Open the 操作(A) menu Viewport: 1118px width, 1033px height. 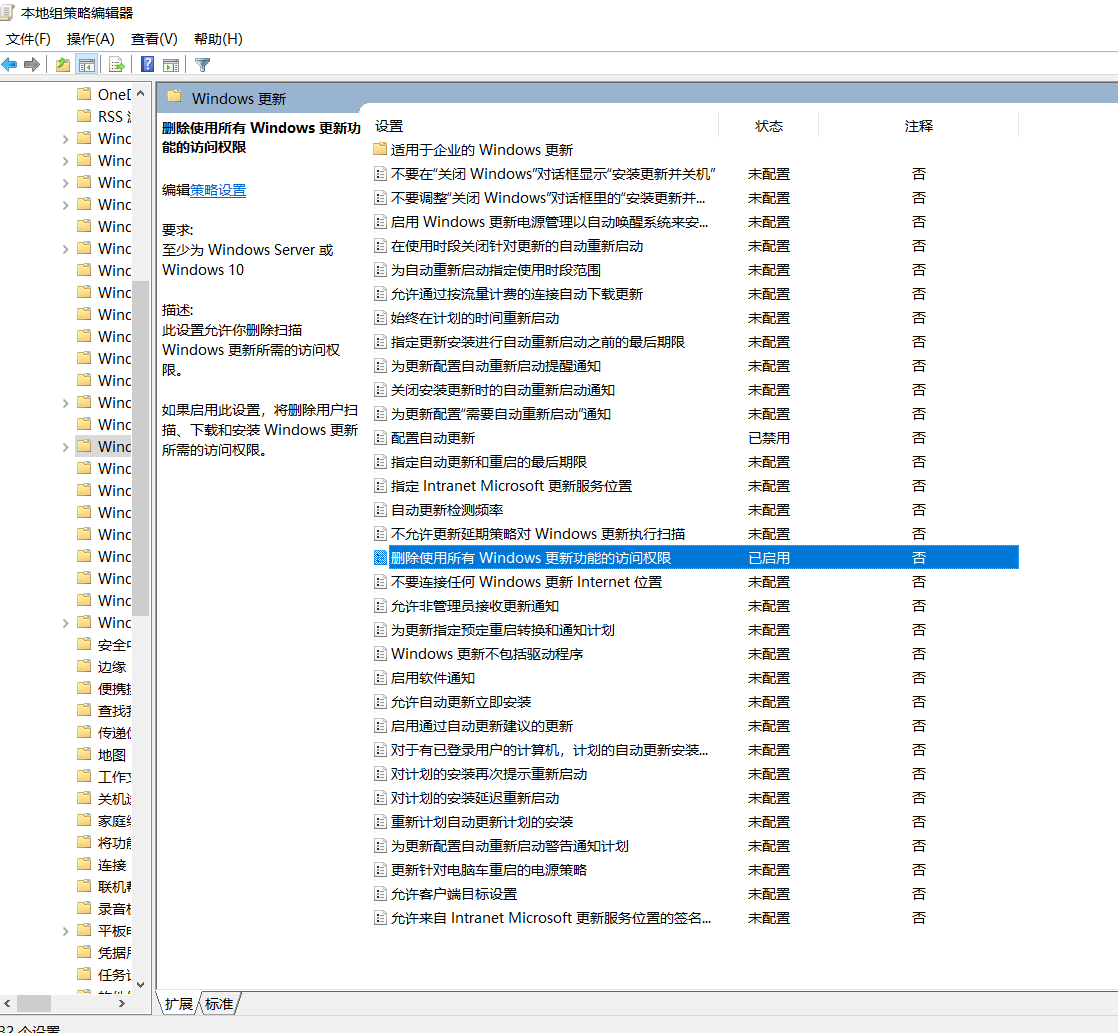pos(91,38)
